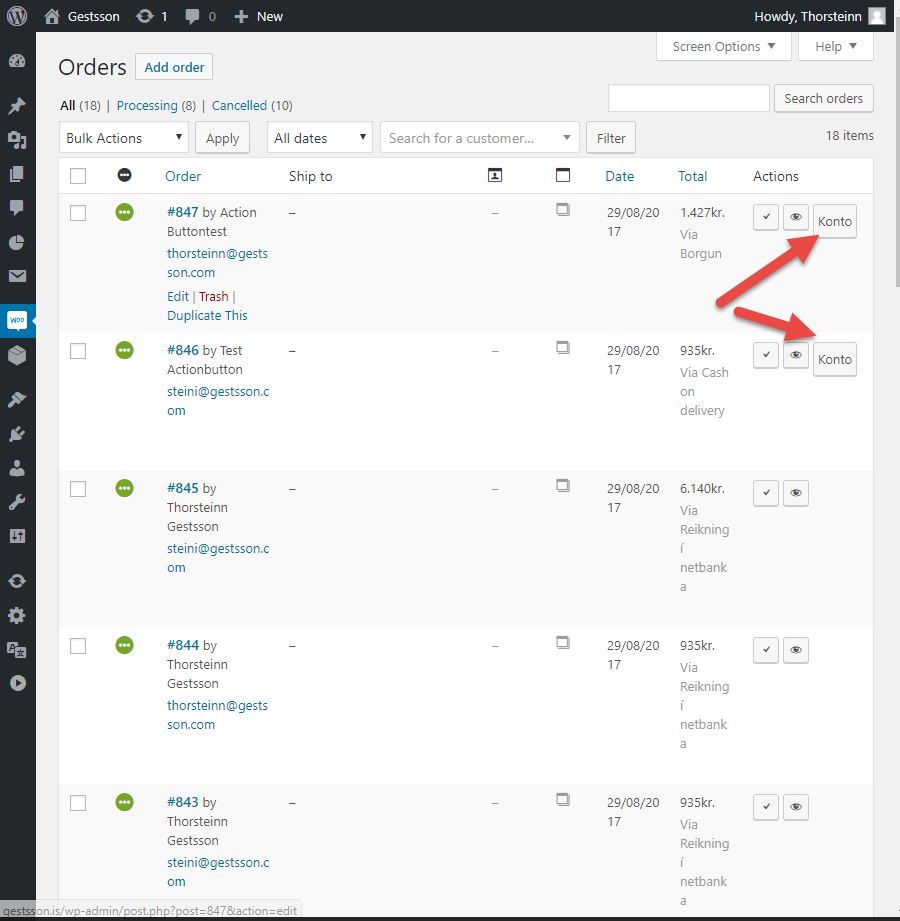900x921 pixels.
Task: Open the WooCommerce menu in sidebar
Action: click(17, 321)
